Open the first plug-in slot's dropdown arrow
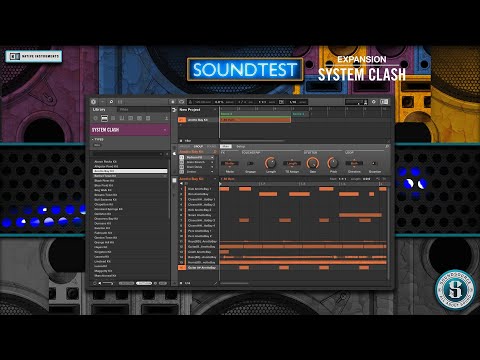The height and width of the screenshot is (360, 480). (x=212, y=157)
